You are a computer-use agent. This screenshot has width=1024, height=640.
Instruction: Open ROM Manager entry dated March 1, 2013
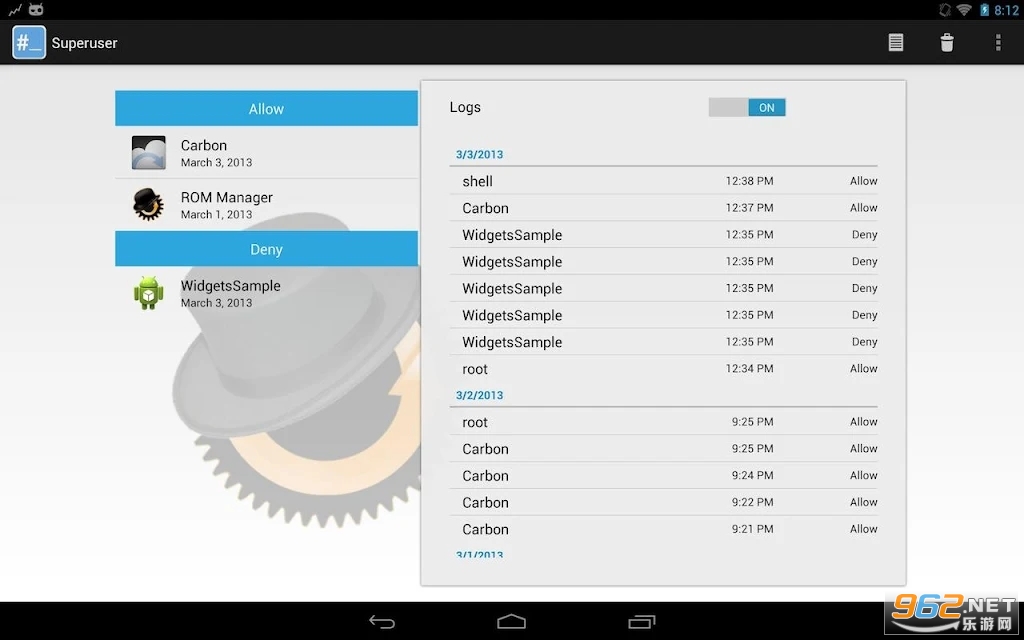click(266, 204)
